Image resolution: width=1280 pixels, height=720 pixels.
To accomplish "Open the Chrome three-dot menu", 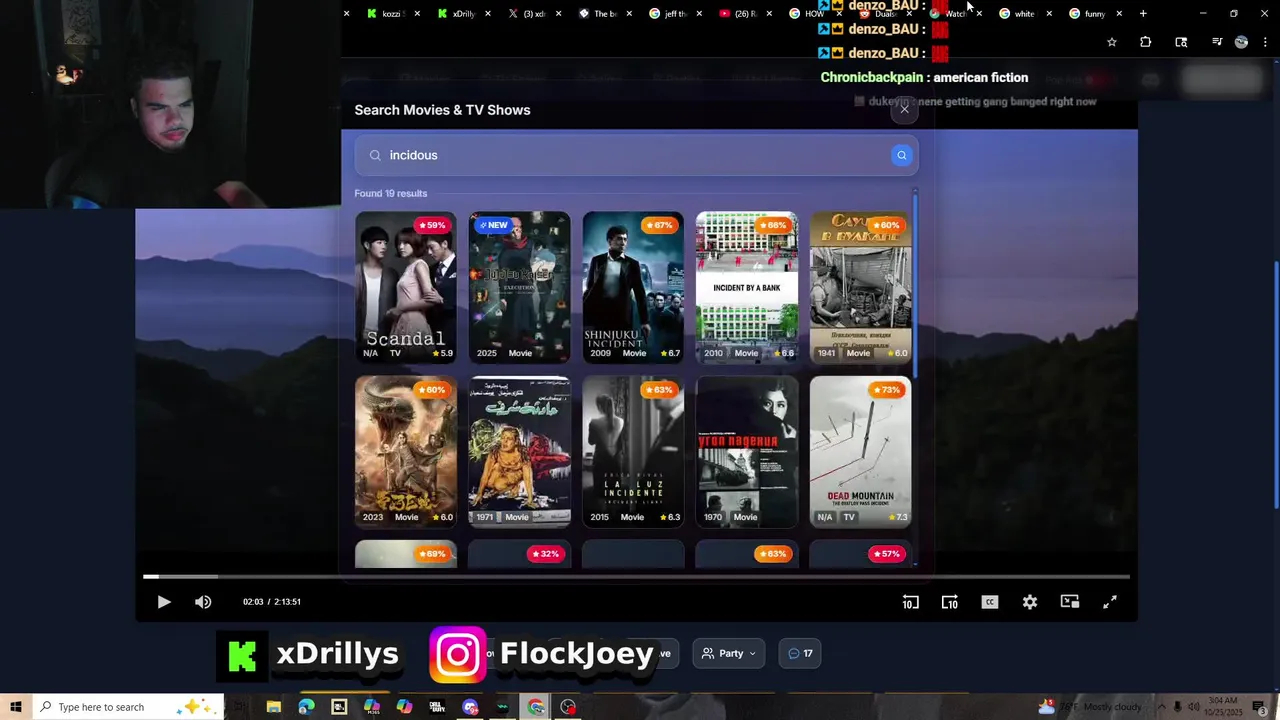I will point(1265,42).
